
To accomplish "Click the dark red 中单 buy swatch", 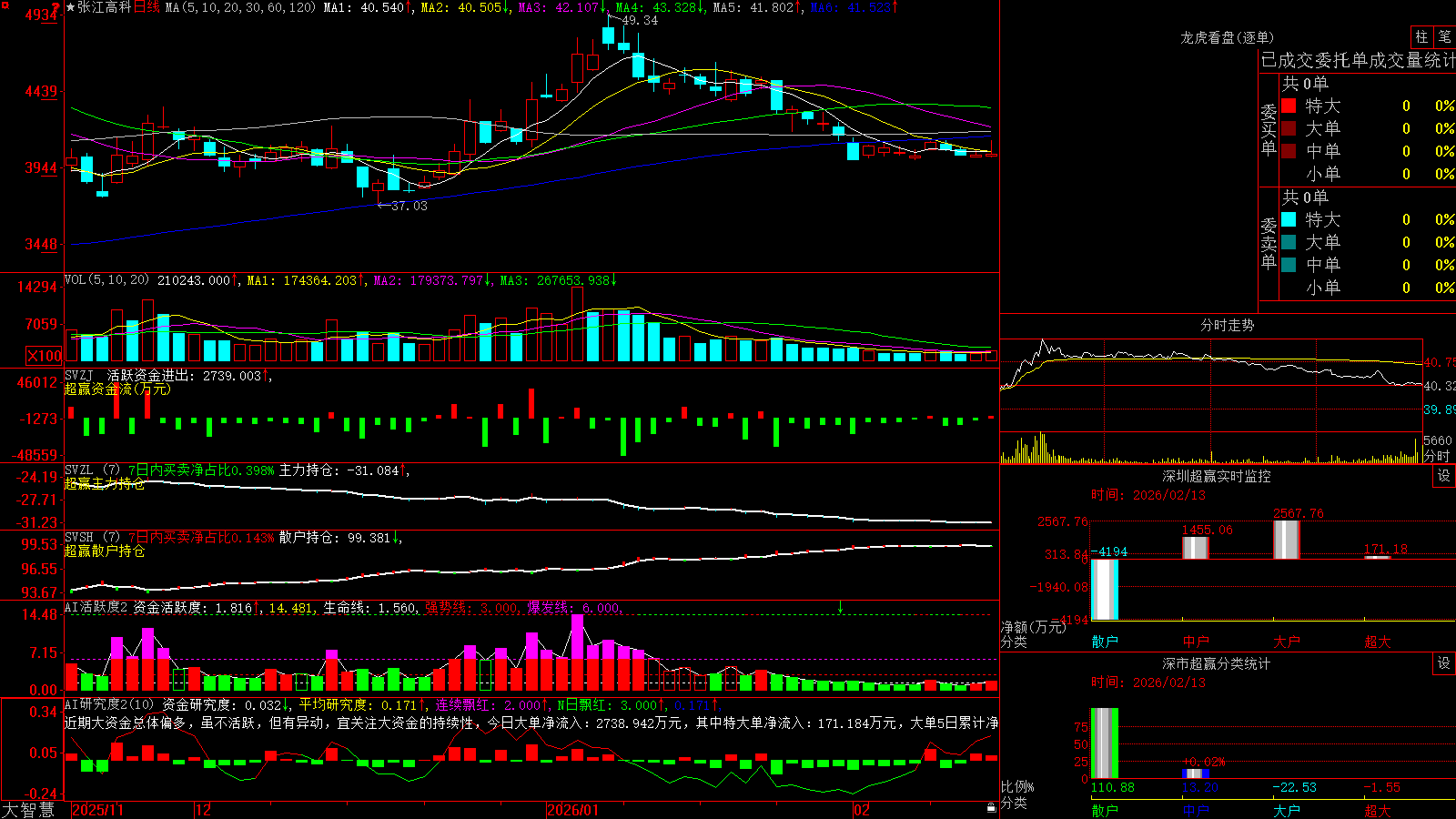I will click(x=1289, y=151).
